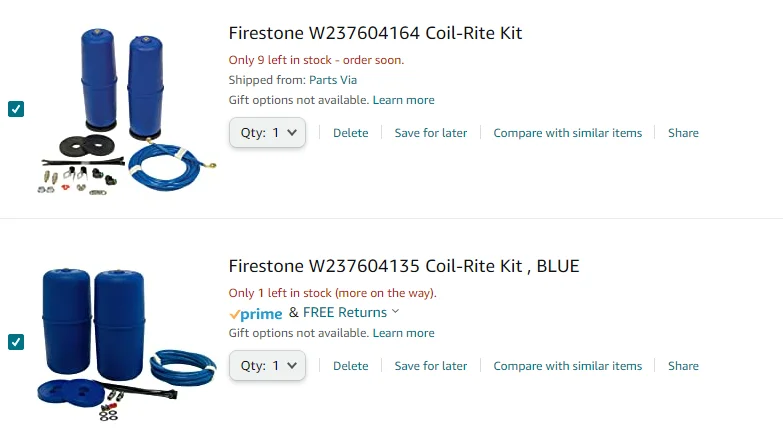
Task: Open Qty dropdown for W237604164 kit
Action: [267, 132]
